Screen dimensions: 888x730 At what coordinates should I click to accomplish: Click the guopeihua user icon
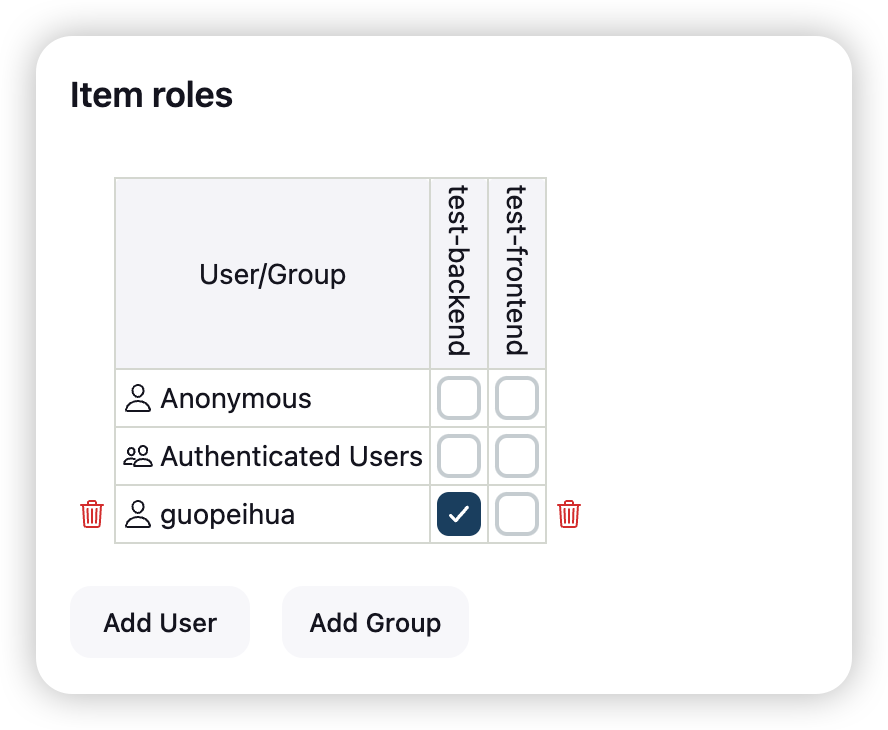click(137, 515)
